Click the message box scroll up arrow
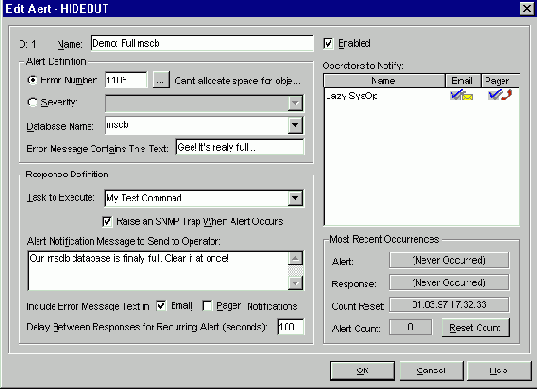 pyautogui.click(x=295, y=258)
